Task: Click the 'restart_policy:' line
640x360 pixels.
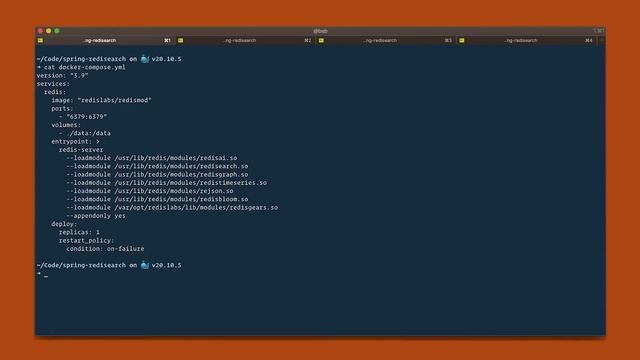Action: pos(87,240)
